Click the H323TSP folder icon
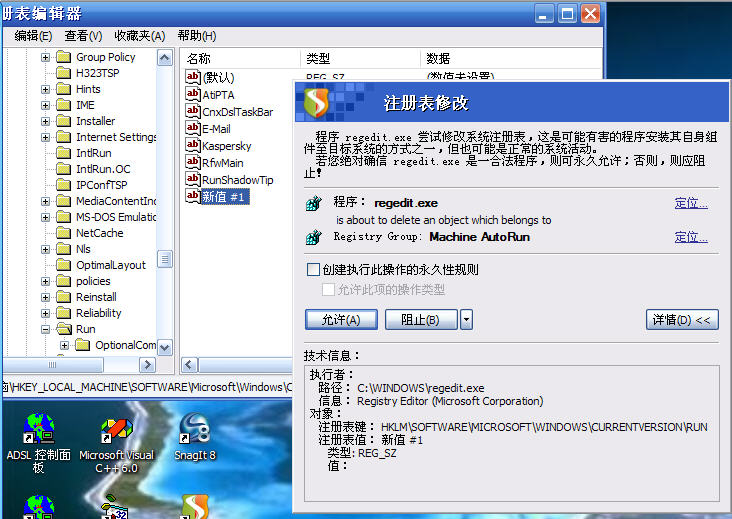 pyautogui.click(x=63, y=73)
